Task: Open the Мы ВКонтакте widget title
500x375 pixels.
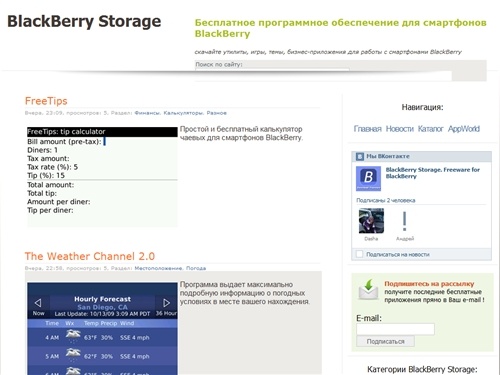Action: tap(388, 156)
